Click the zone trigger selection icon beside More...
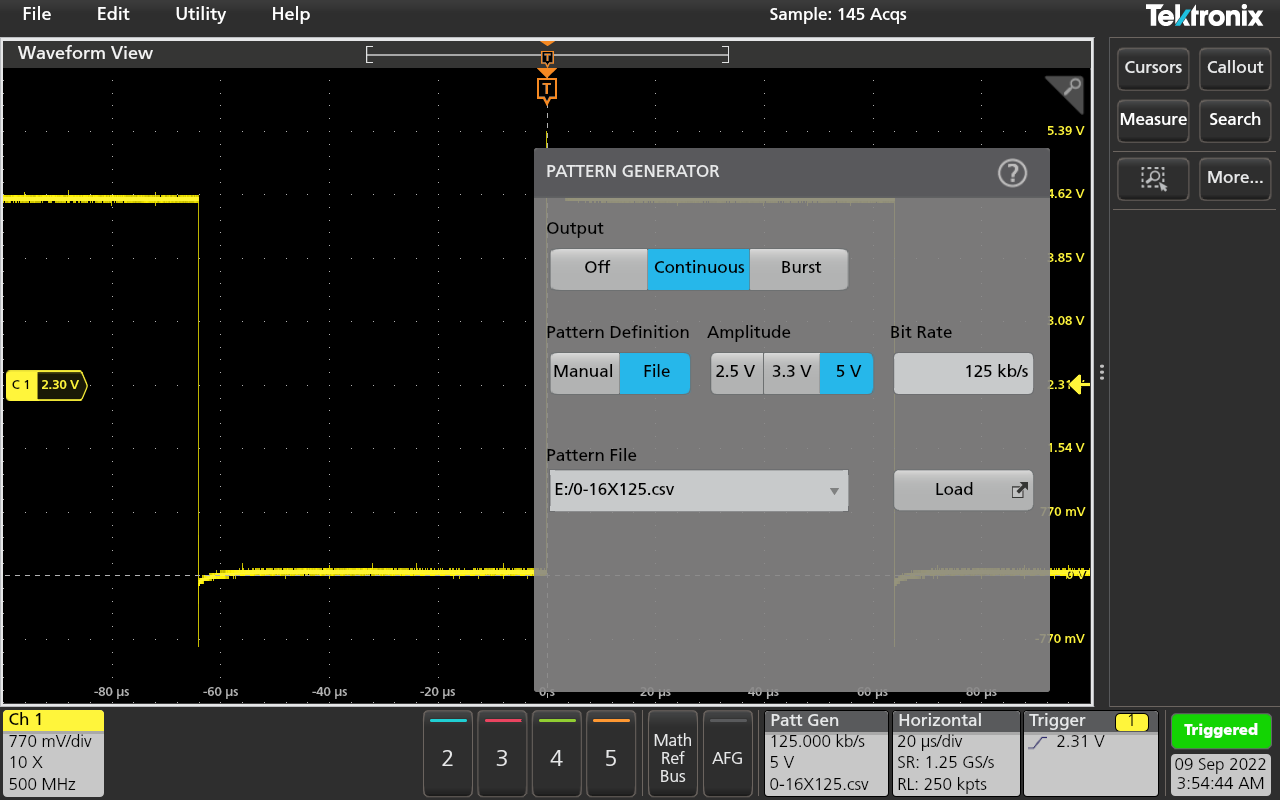Screen dimensions: 1280x800 tap(1152, 178)
